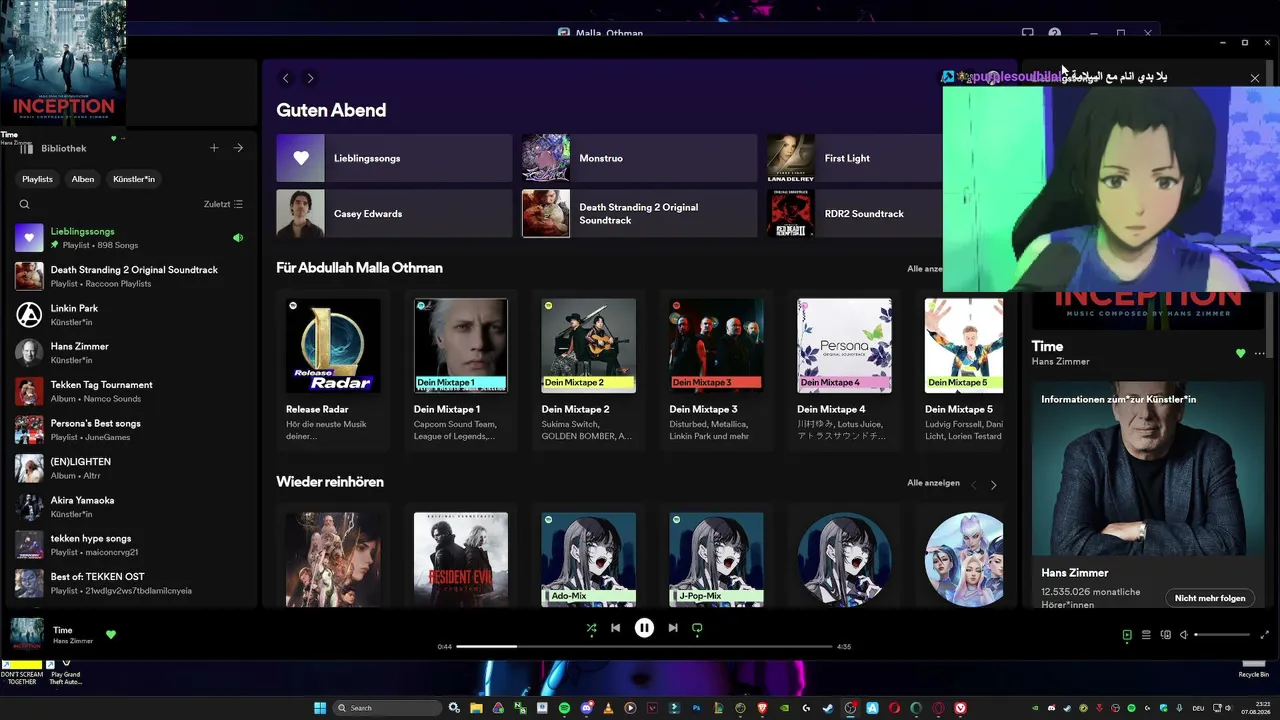
Task: Click the taskbar Search box
Action: coord(388,708)
